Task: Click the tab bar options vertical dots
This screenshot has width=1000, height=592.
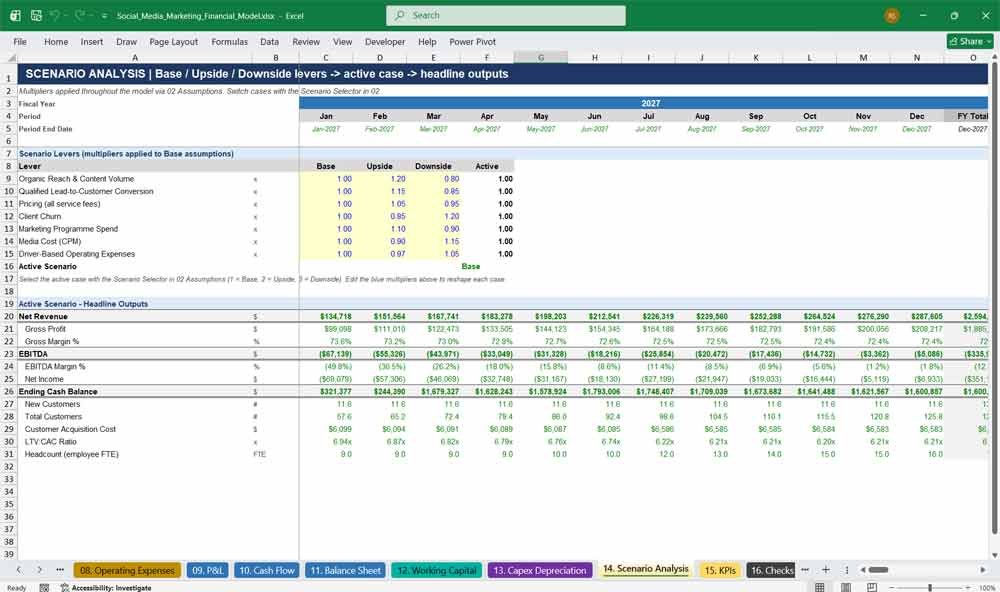Action: click(847, 570)
